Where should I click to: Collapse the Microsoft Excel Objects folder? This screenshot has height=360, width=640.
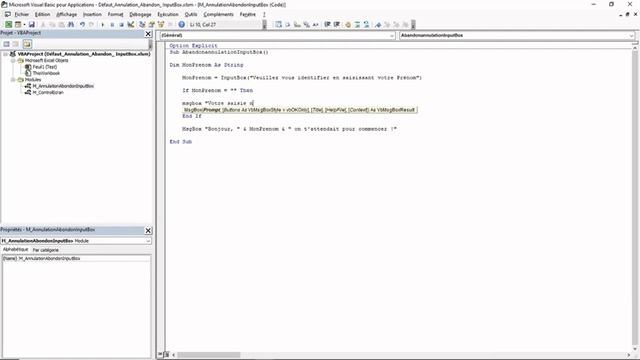coord(13,60)
